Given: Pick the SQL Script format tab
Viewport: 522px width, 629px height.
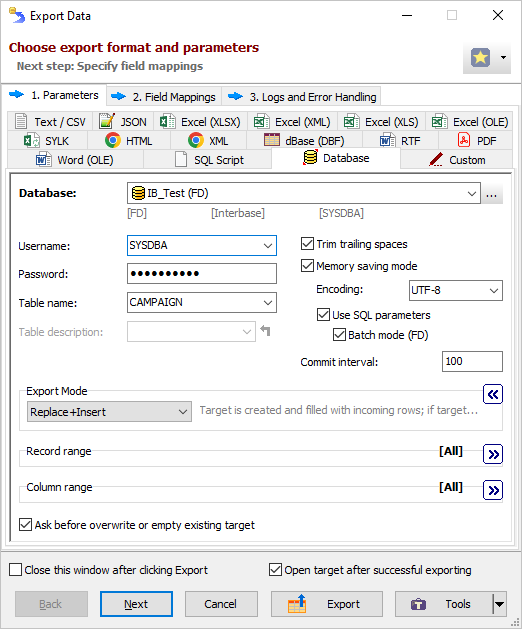Looking at the screenshot, I should click(209, 160).
